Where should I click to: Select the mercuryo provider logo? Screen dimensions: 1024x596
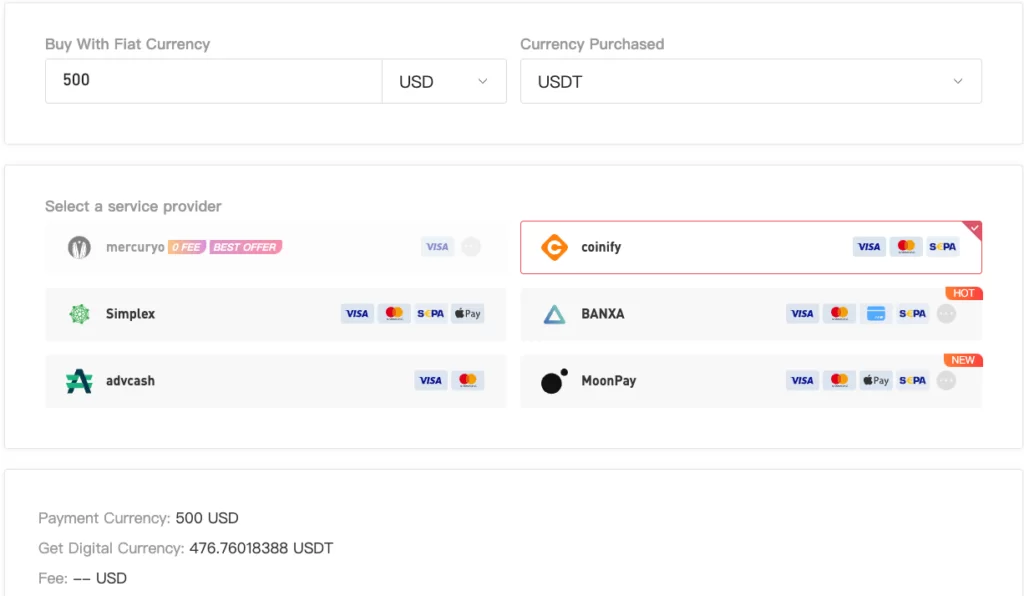pyautogui.click(x=78, y=246)
